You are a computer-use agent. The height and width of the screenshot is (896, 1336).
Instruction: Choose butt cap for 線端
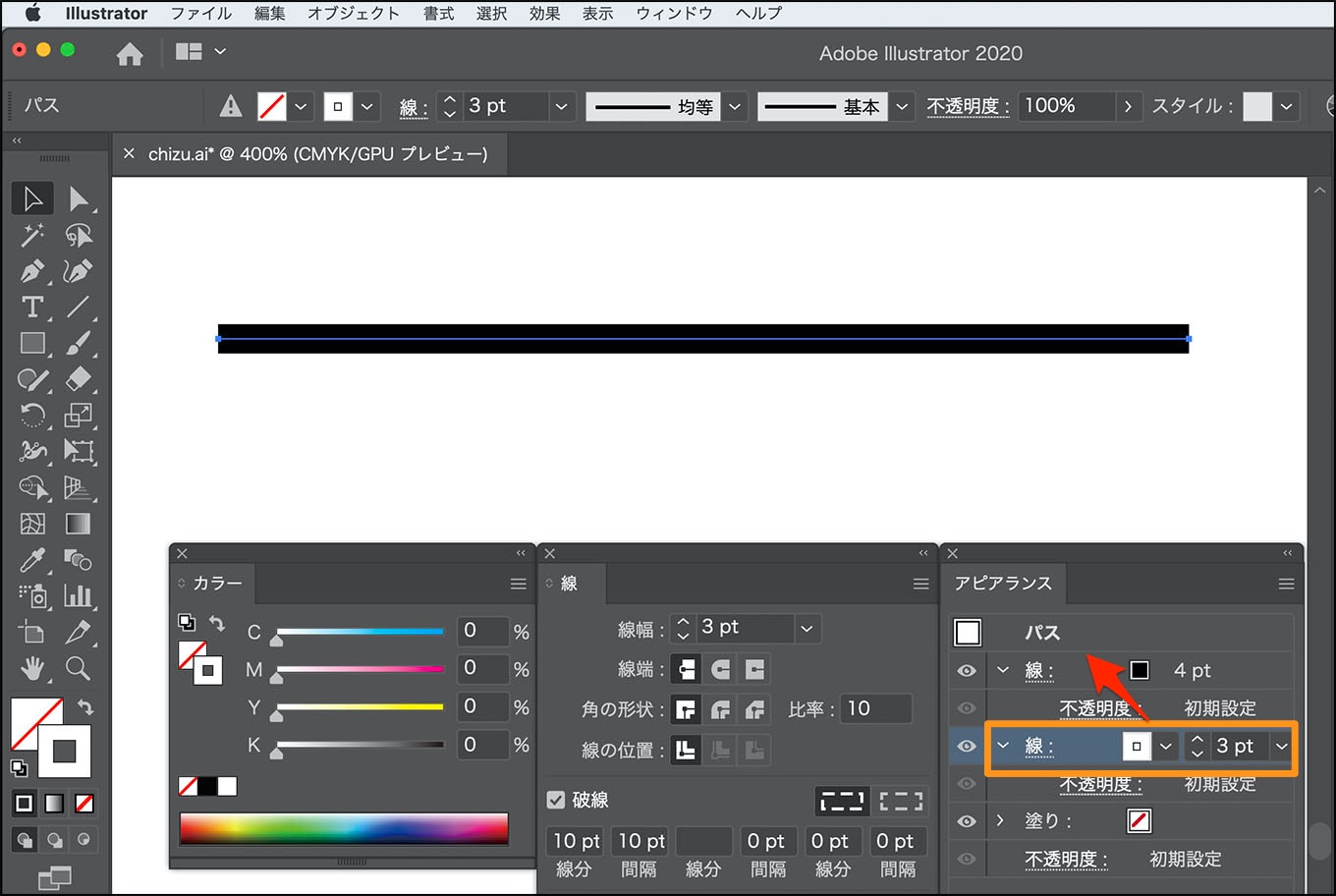687,670
